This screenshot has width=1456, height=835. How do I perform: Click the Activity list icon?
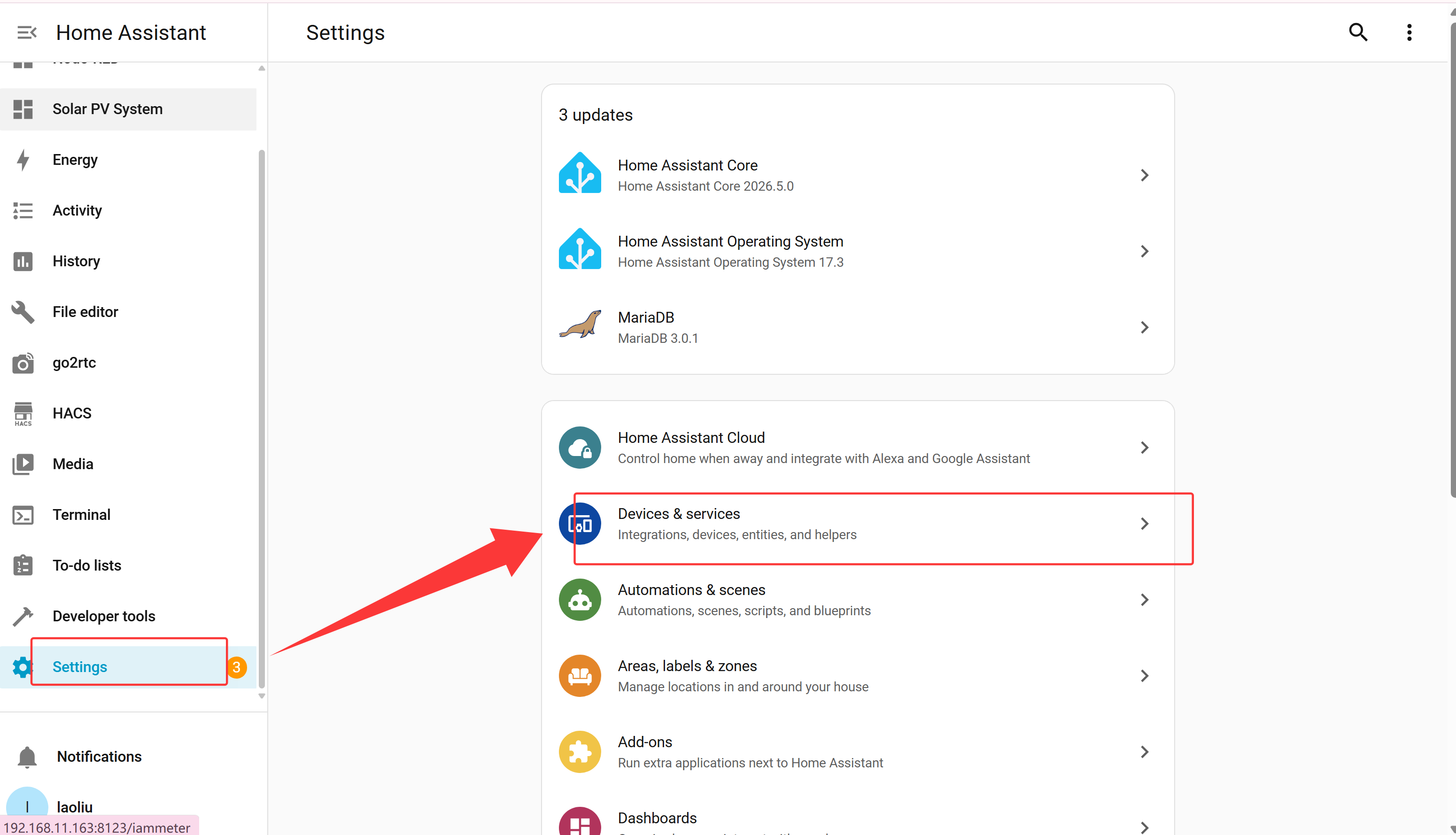(x=23, y=210)
